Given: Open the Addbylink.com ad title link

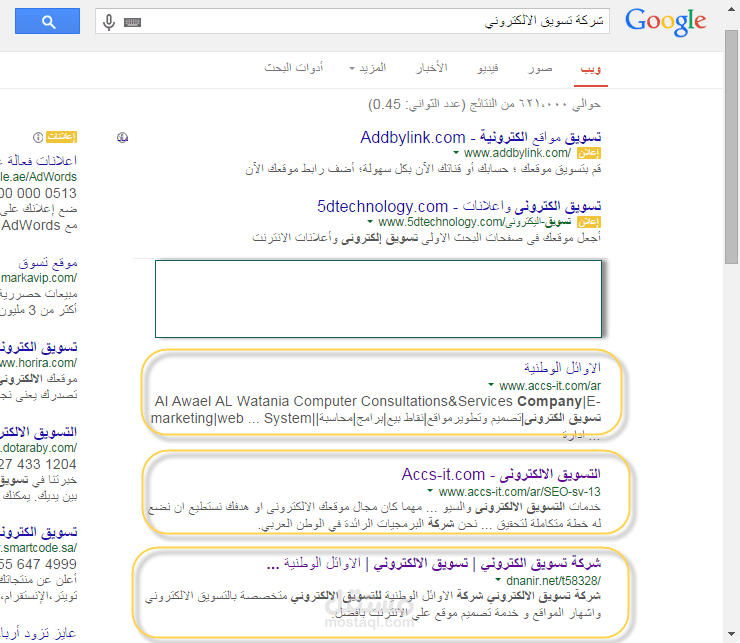Looking at the screenshot, I should (480, 137).
